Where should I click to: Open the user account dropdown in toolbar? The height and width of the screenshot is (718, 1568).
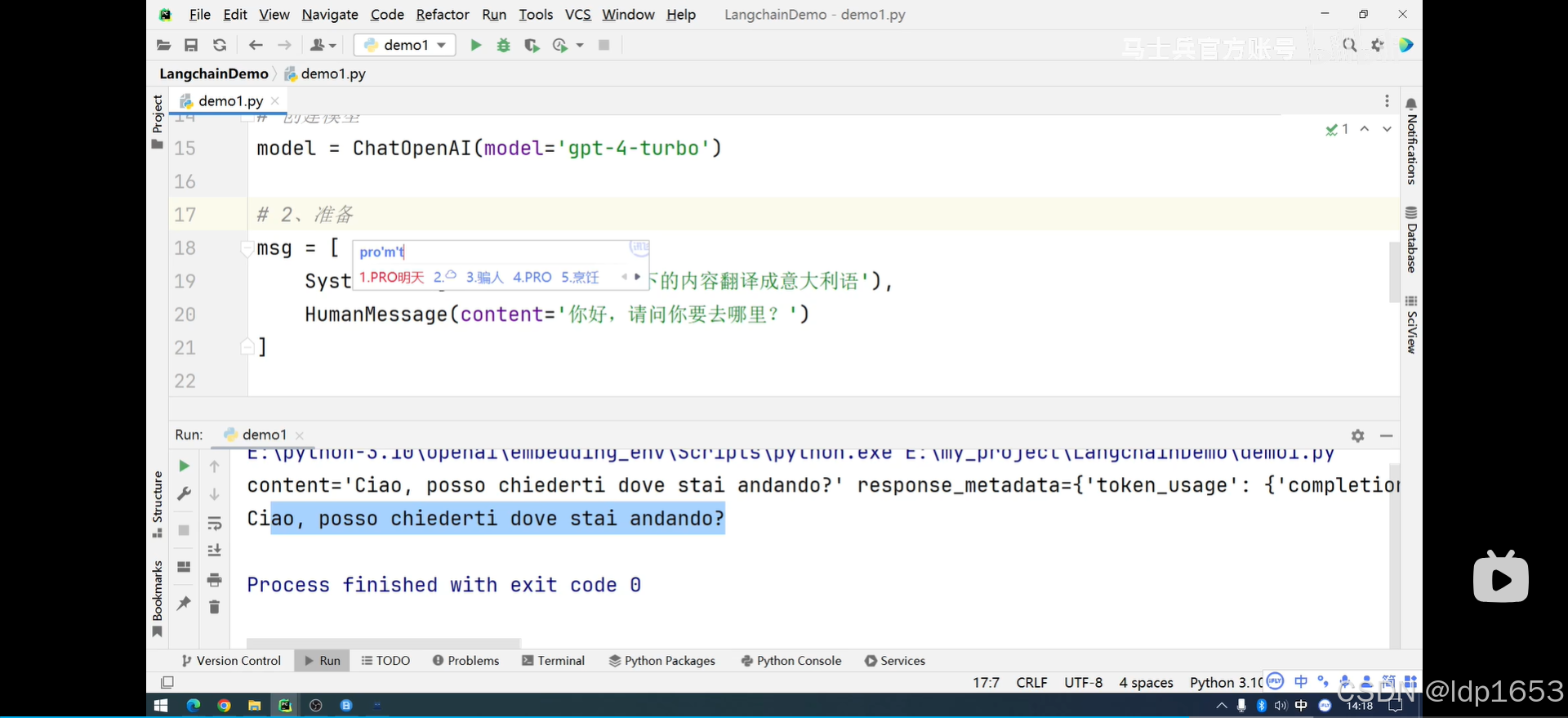click(323, 45)
